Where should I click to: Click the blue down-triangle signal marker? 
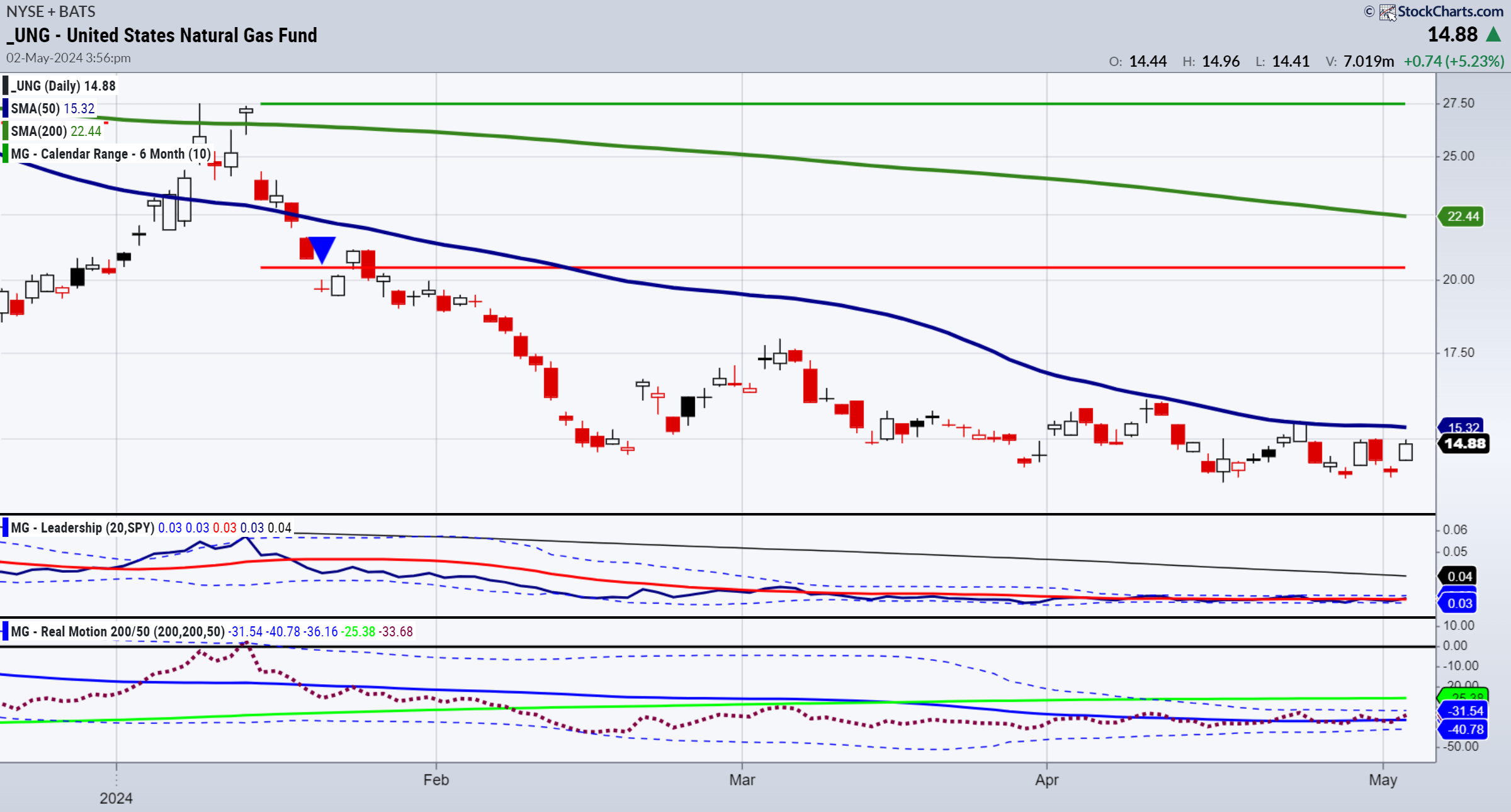(322, 249)
